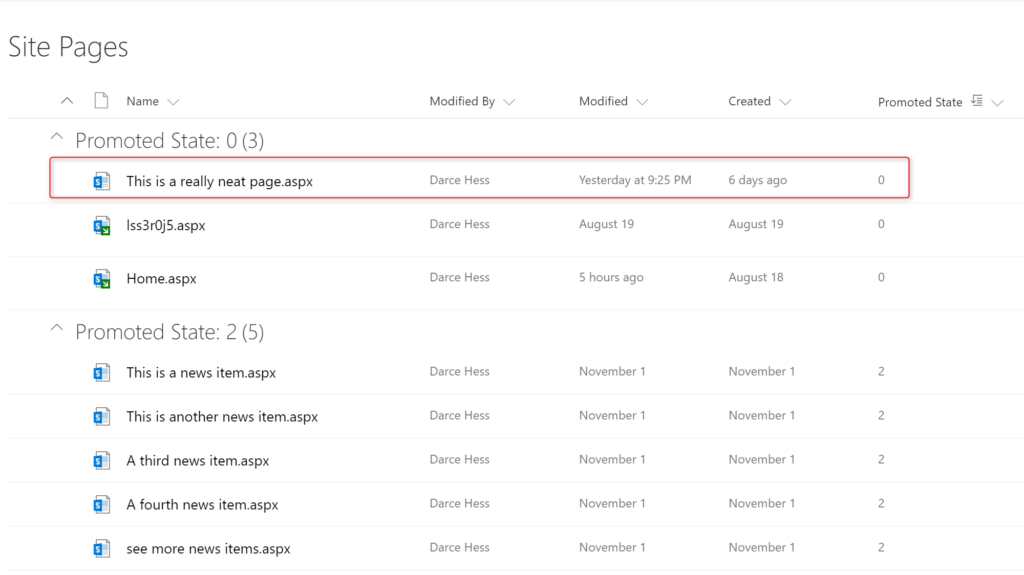Open the Promoted State column dropdown arrow
Viewport: 1024px width, 575px height.
tap(997, 103)
